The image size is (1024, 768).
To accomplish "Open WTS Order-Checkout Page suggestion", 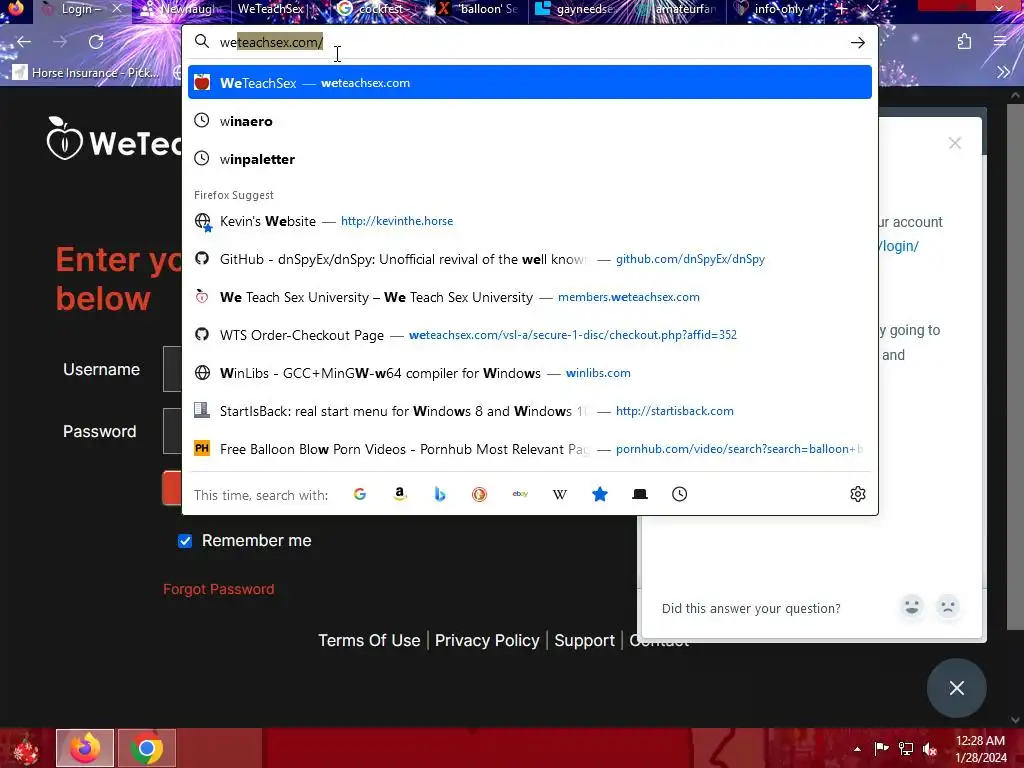I will tap(530, 334).
